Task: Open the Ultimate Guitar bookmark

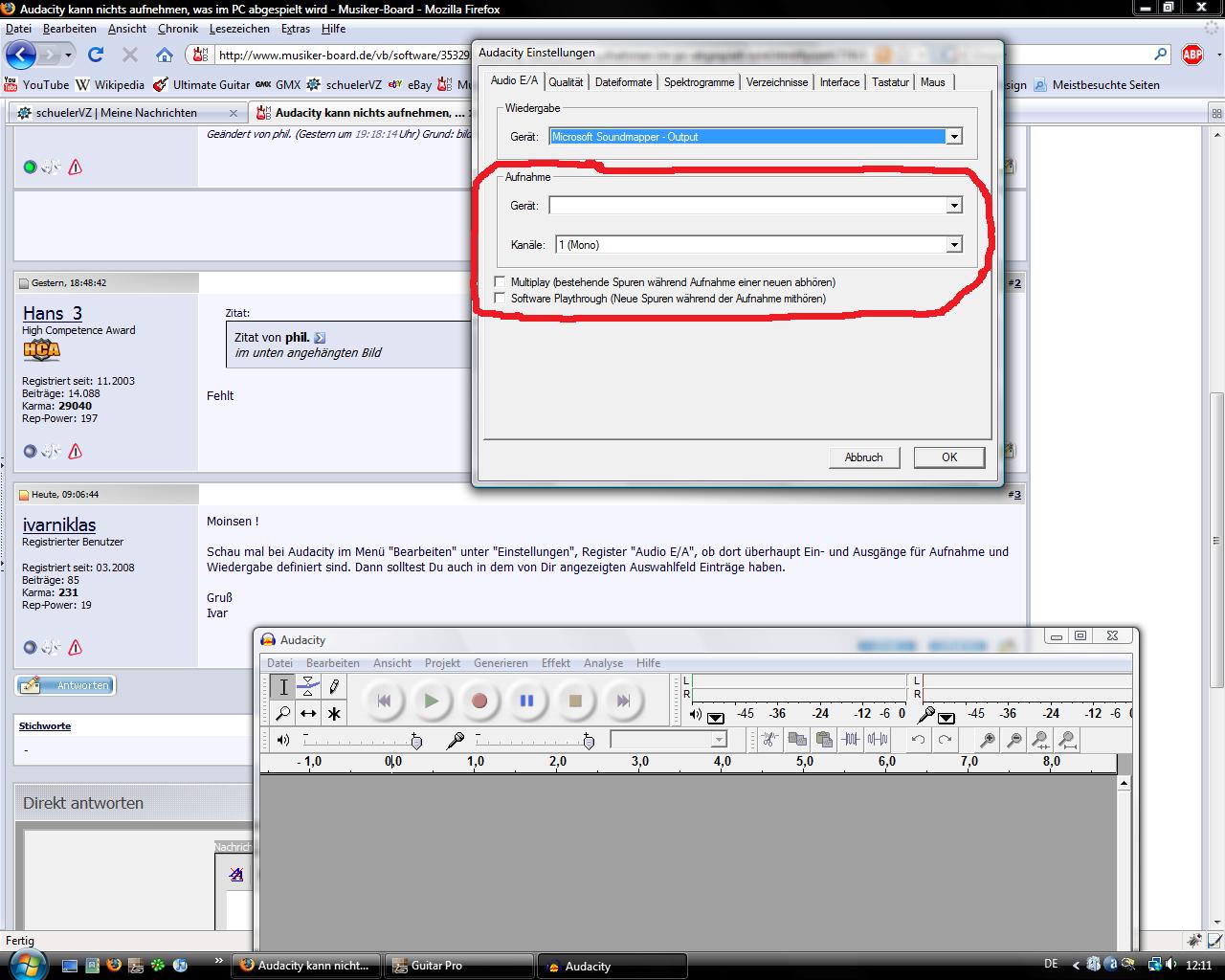Action: click(x=201, y=84)
